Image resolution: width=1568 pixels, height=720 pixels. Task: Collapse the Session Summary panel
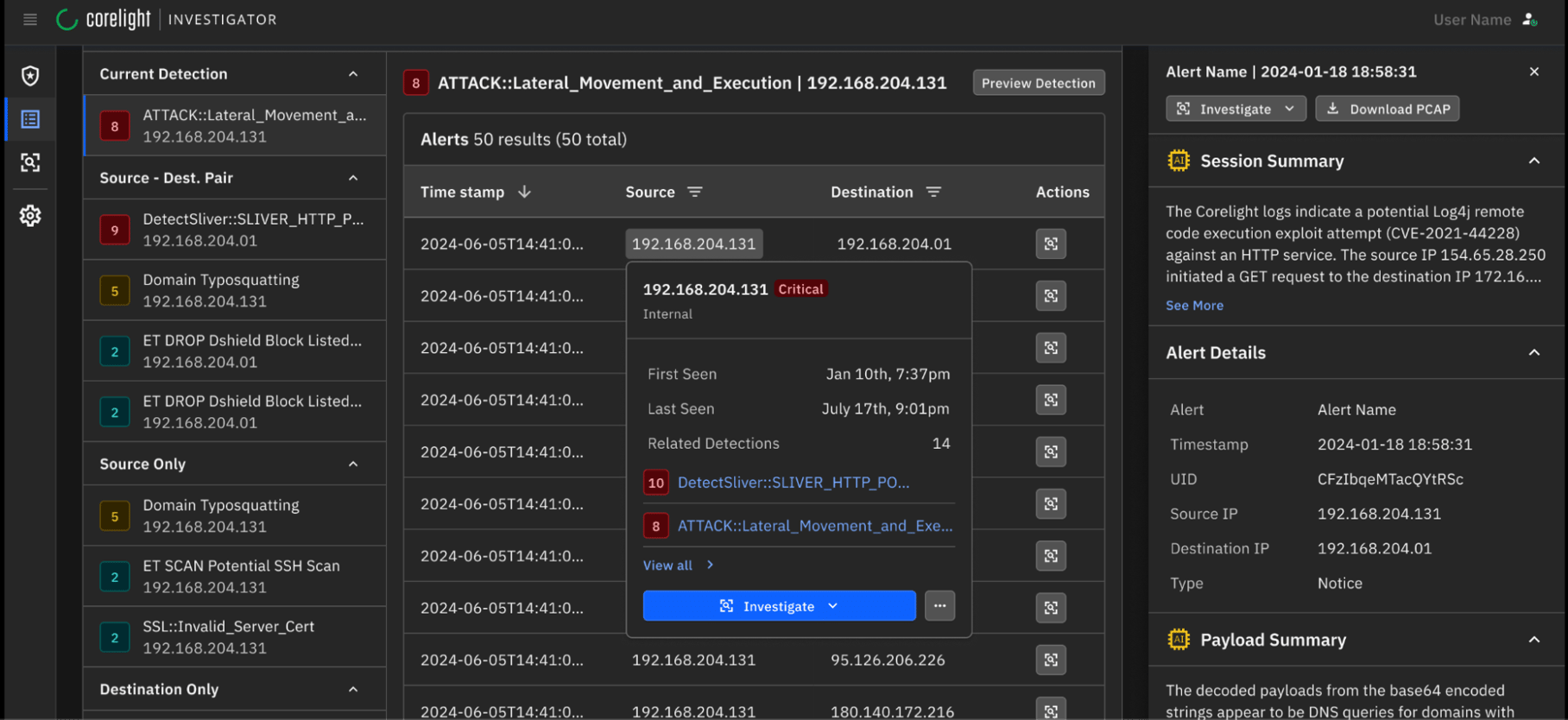pyautogui.click(x=1533, y=161)
